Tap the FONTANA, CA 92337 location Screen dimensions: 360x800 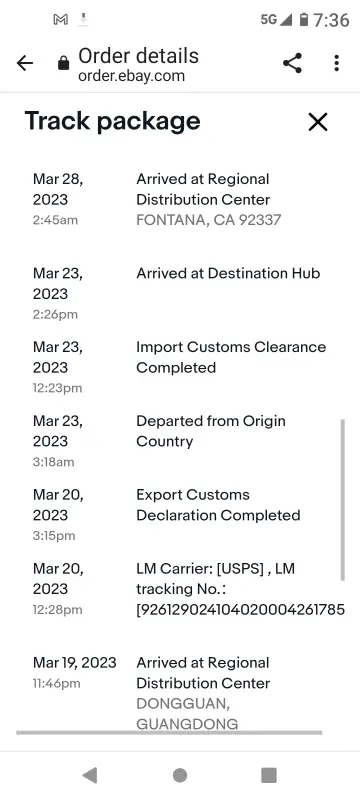coord(209,220)
